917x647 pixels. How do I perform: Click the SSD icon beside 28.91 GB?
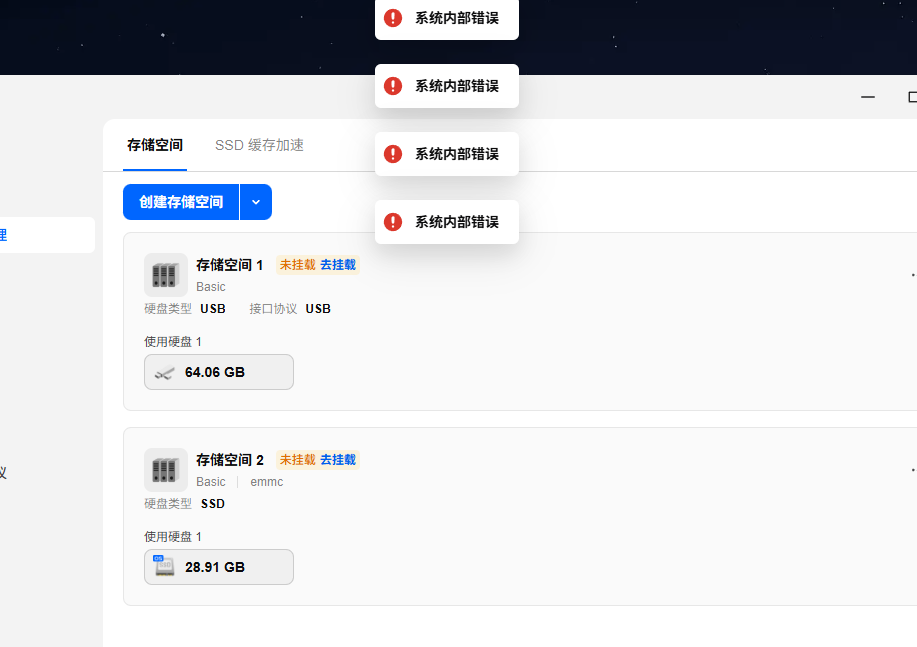[x=164, y=566]
